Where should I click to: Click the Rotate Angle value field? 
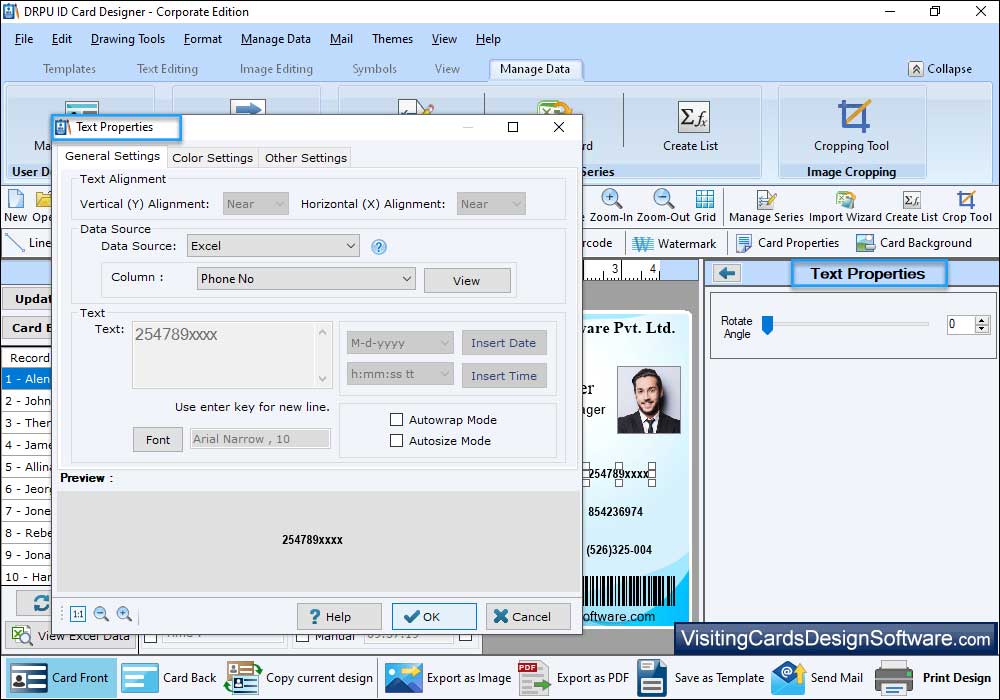(x=960, y=324)
